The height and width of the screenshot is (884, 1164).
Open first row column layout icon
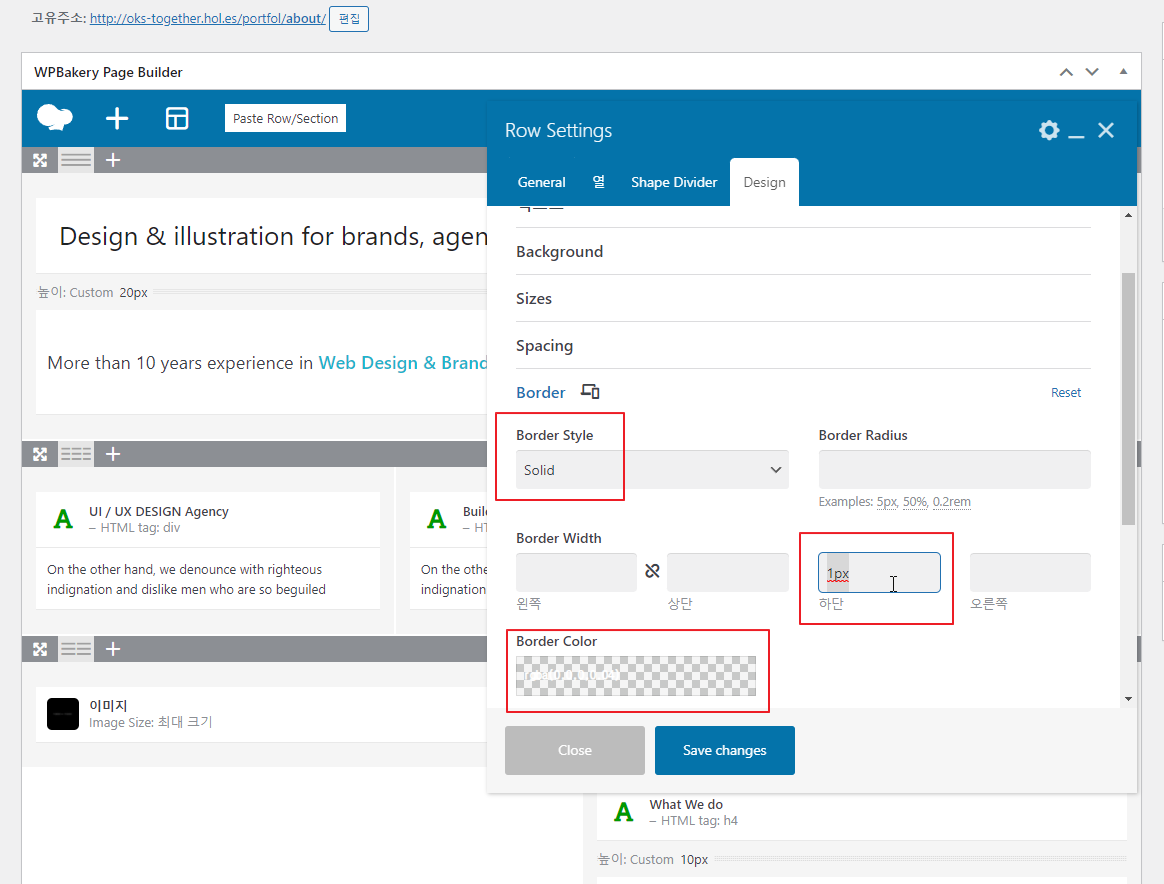pyautogui.click(x=76, y=160)
